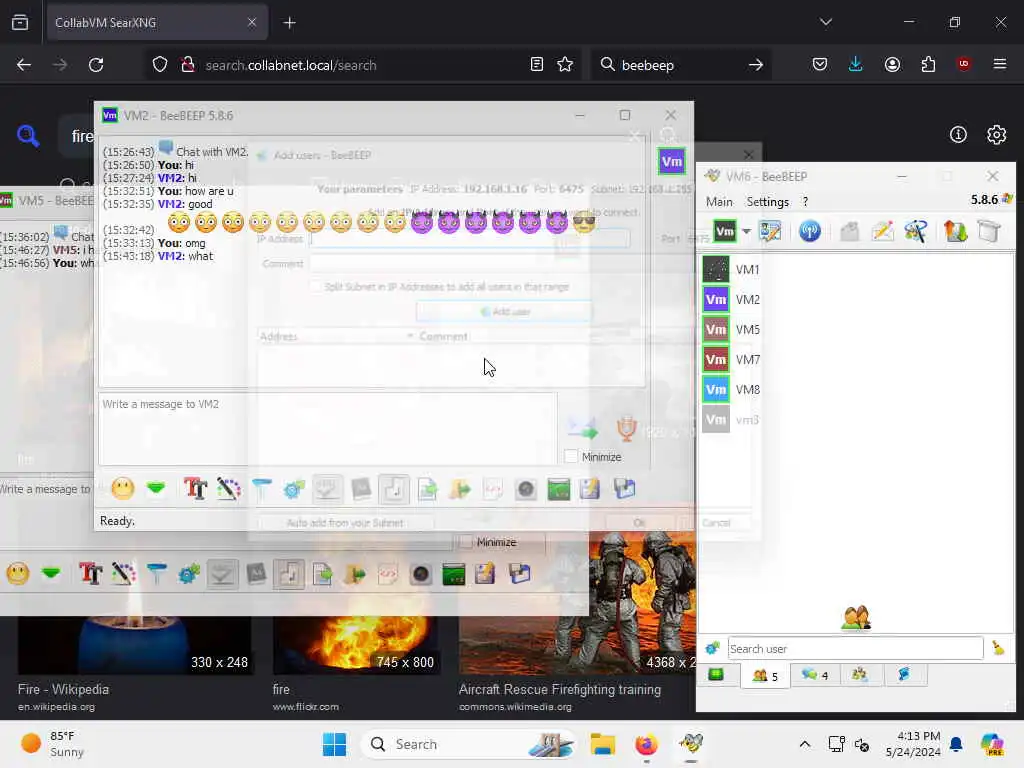Click the gear icon left of Search user
The image size is (1024, 768).
[712, 648]
